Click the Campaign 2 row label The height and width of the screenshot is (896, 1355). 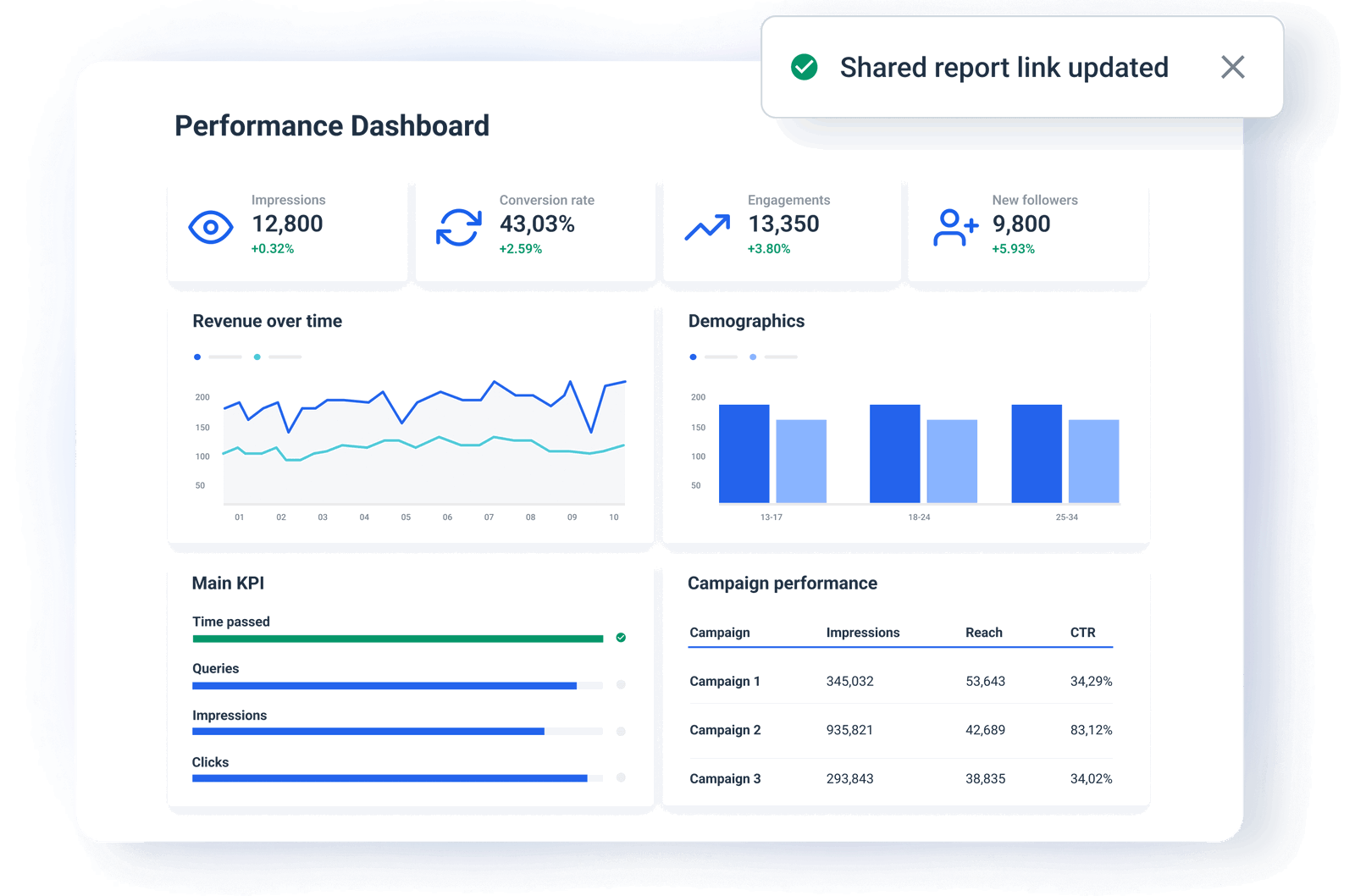(725, 729)
